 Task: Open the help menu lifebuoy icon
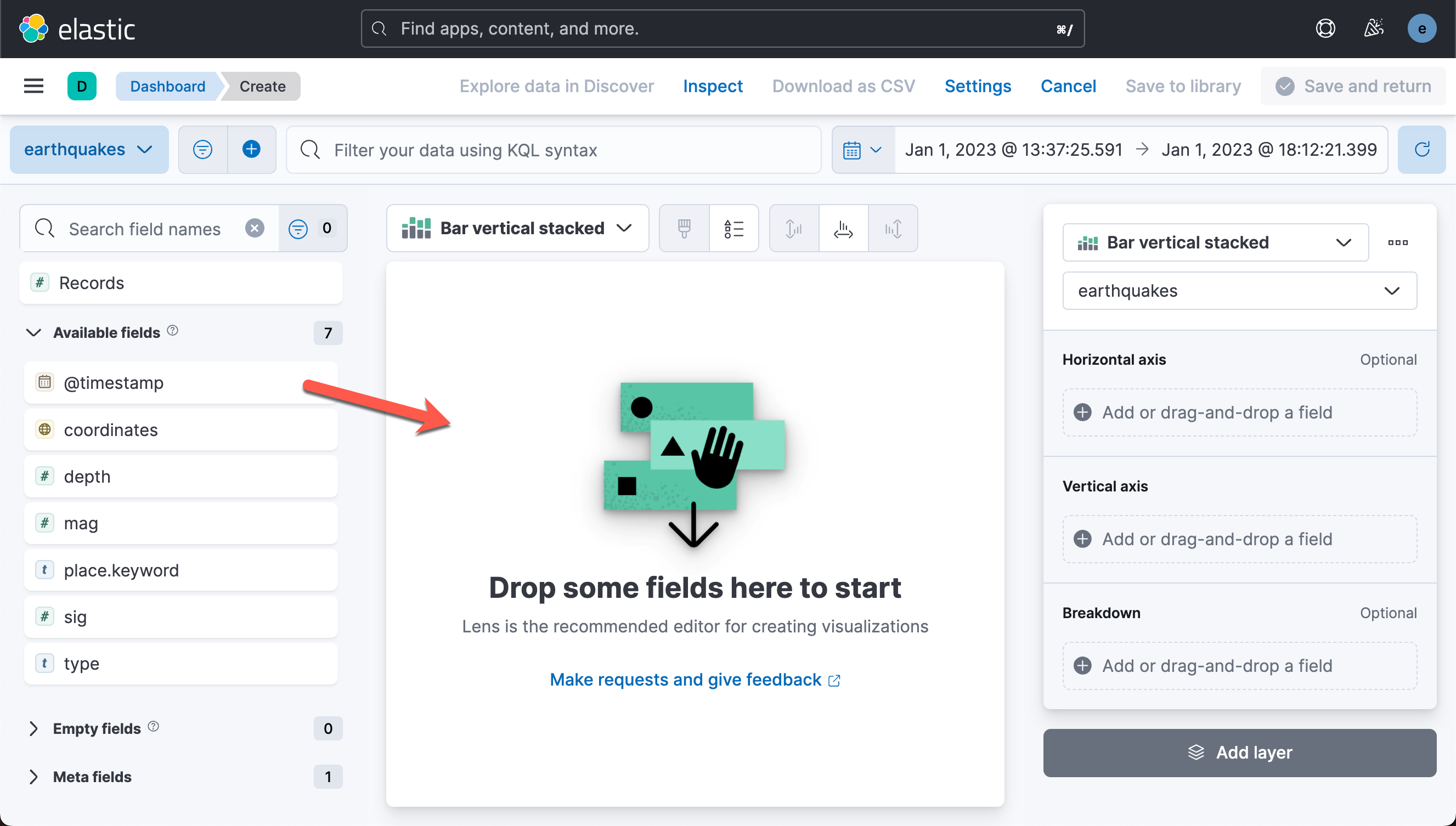click(1325, 29)
